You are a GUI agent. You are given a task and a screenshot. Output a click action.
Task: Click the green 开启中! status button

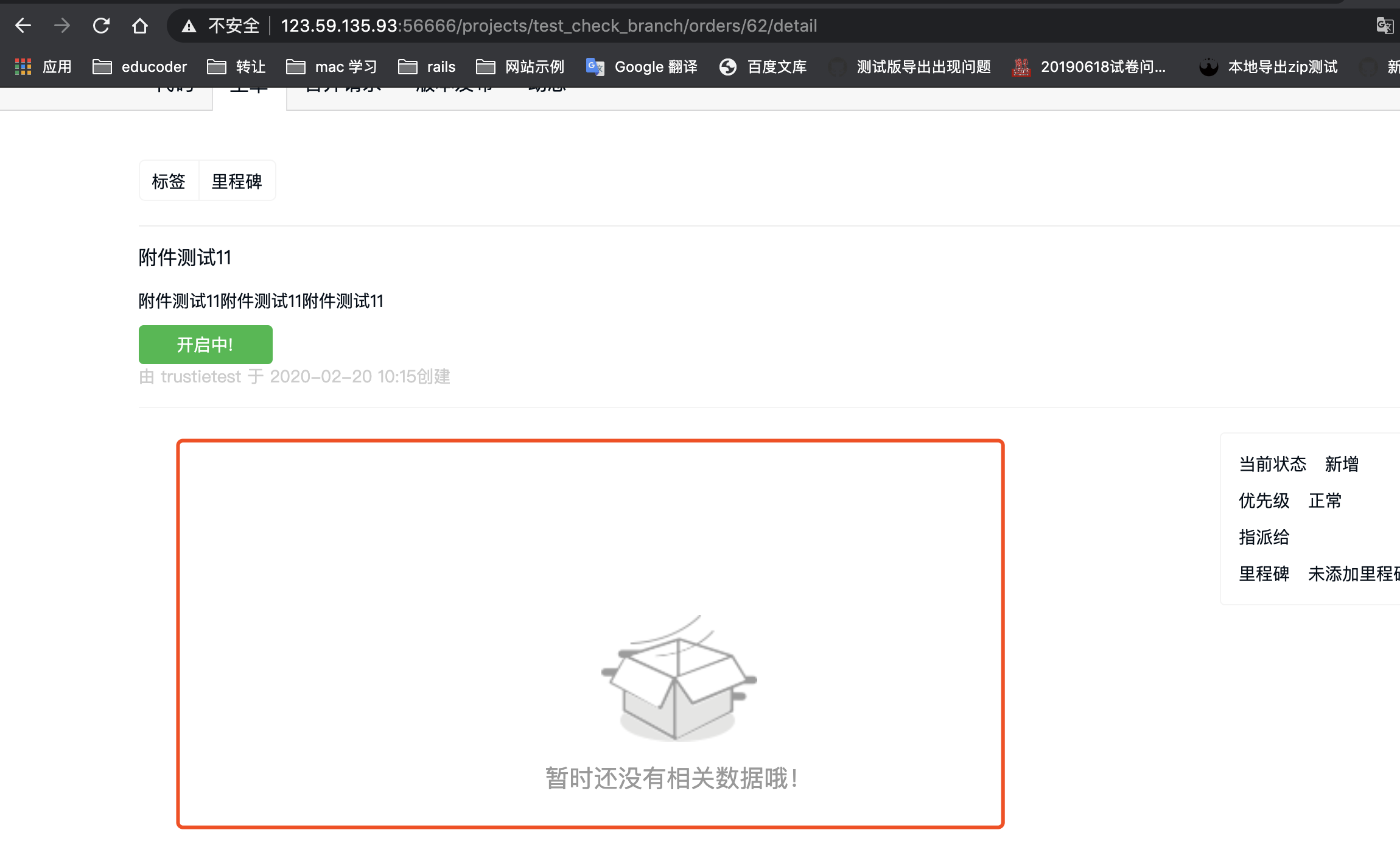tap(205, 345)
